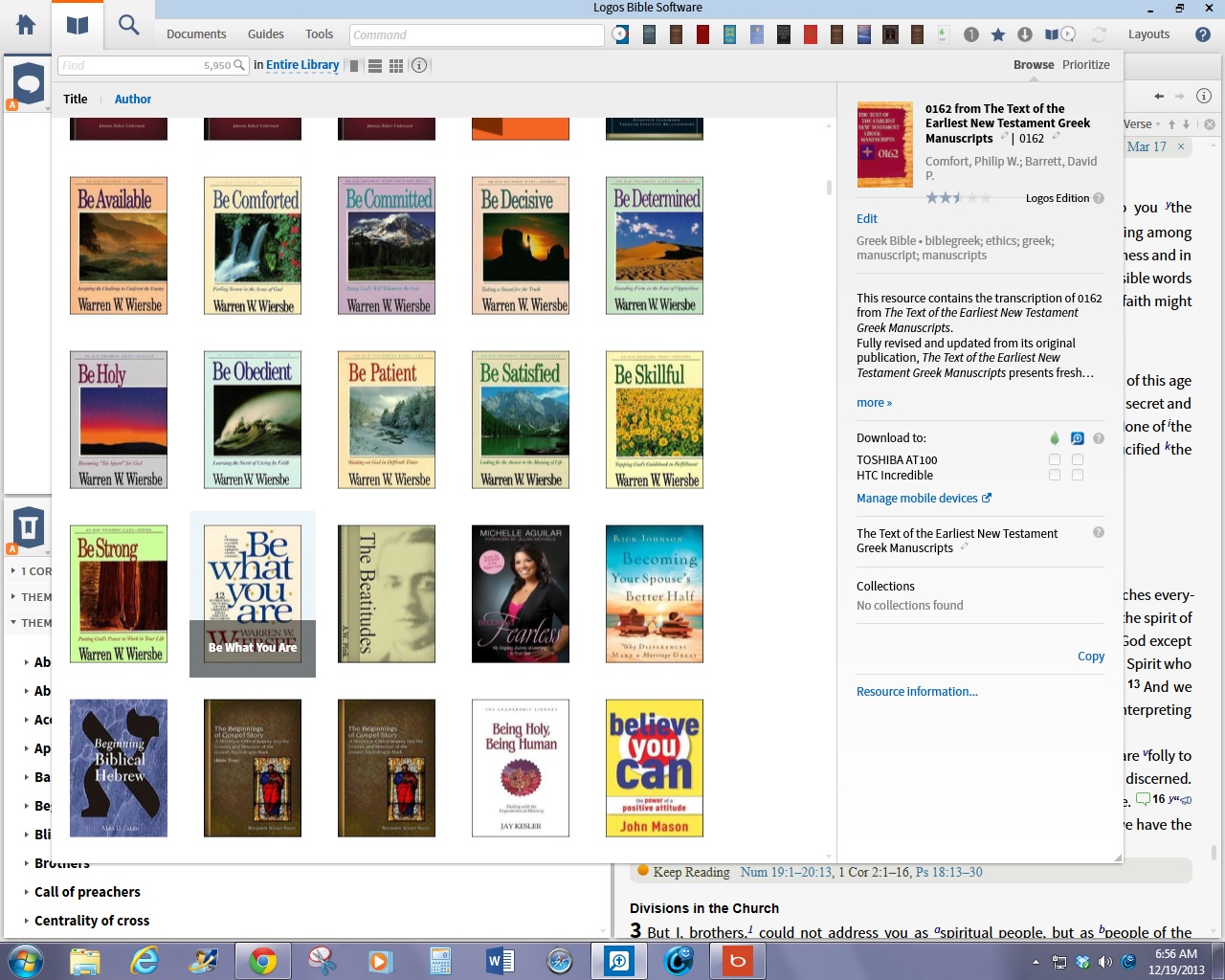Click the library list vertical scrollbar
1225x980 pixels.
tap(829, 189)
